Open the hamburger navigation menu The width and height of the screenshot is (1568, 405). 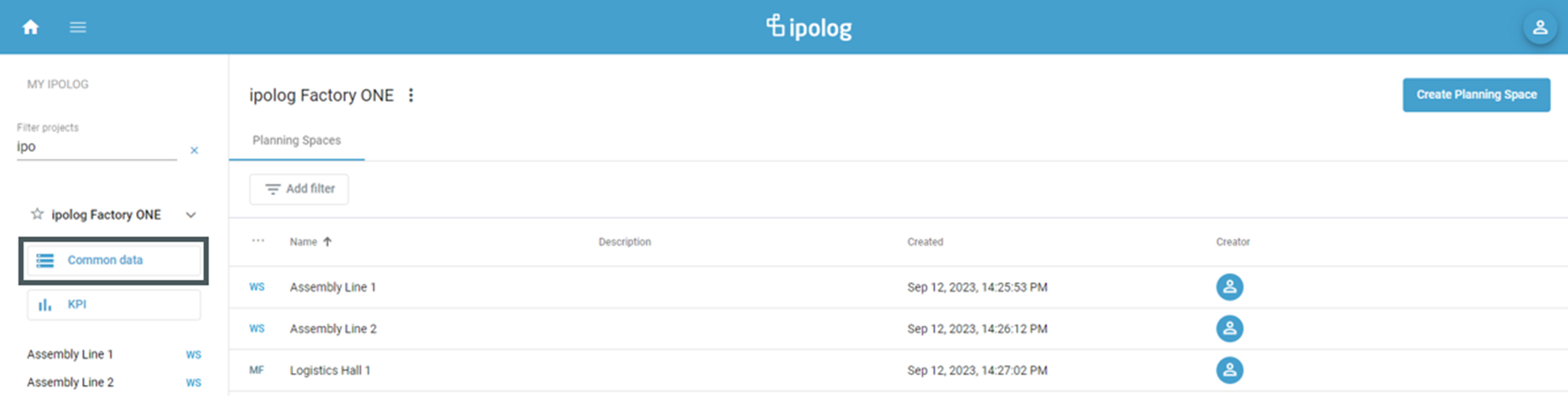click(x=78, y=27)
